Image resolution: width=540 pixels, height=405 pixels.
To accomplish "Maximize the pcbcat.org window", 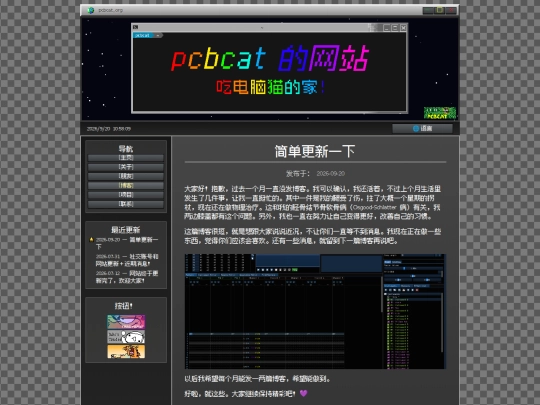I will pos(439,10).
